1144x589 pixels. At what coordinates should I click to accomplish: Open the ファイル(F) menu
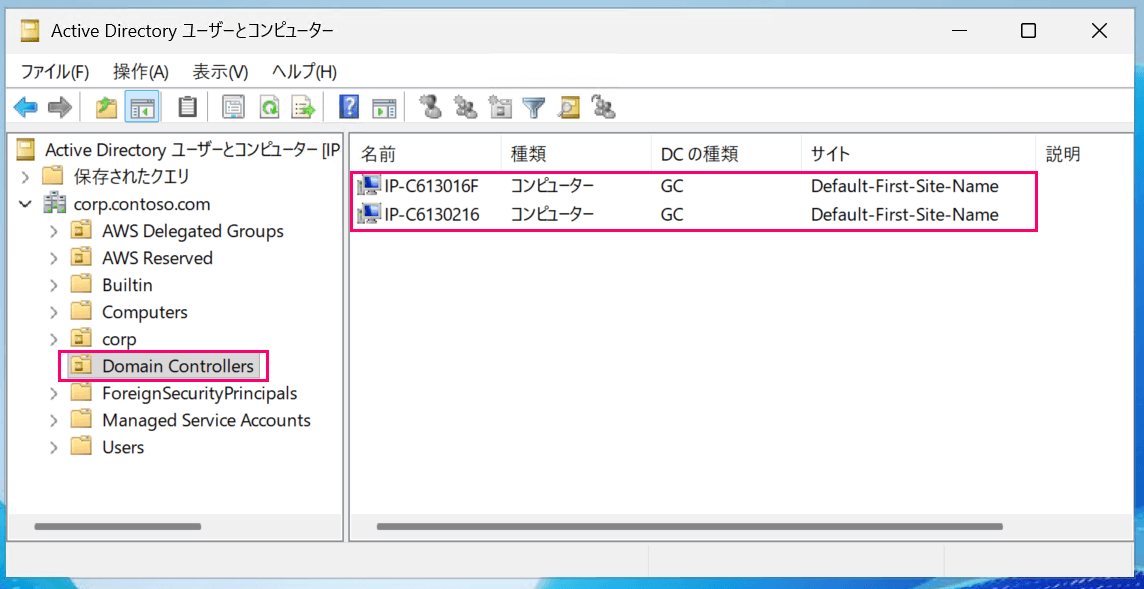point(55,72)
